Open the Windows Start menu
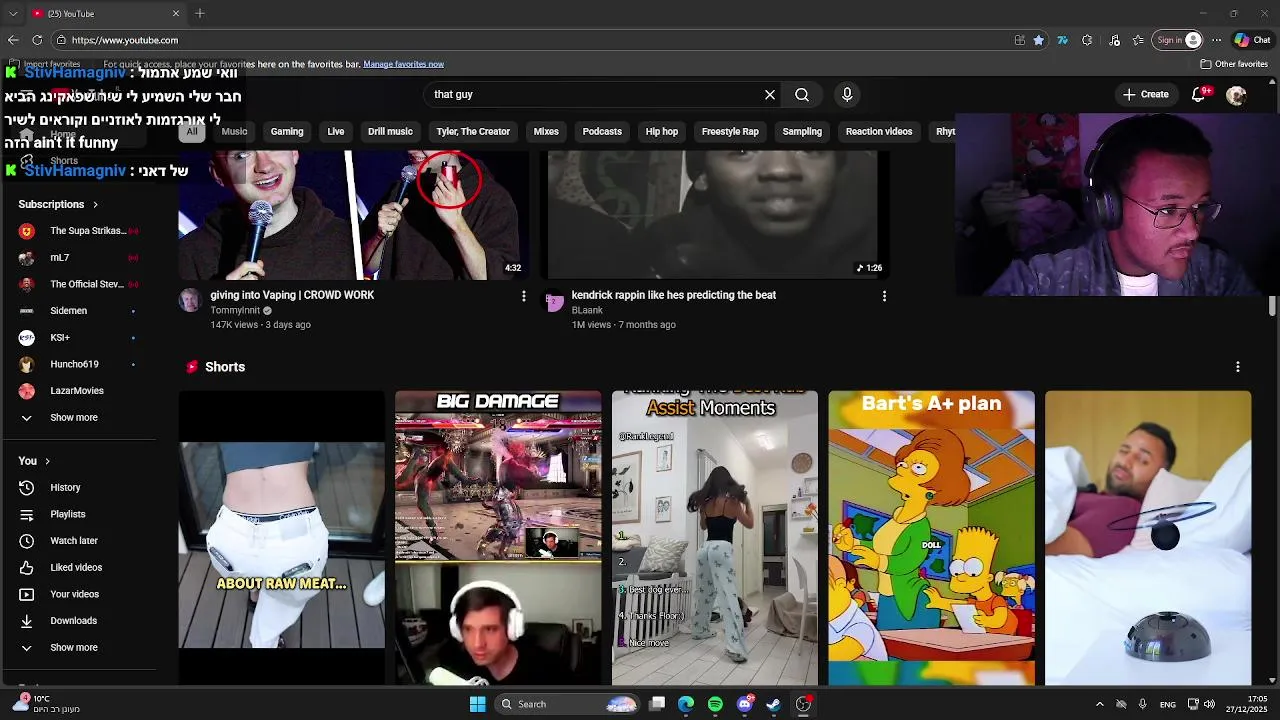 point(477,704)
